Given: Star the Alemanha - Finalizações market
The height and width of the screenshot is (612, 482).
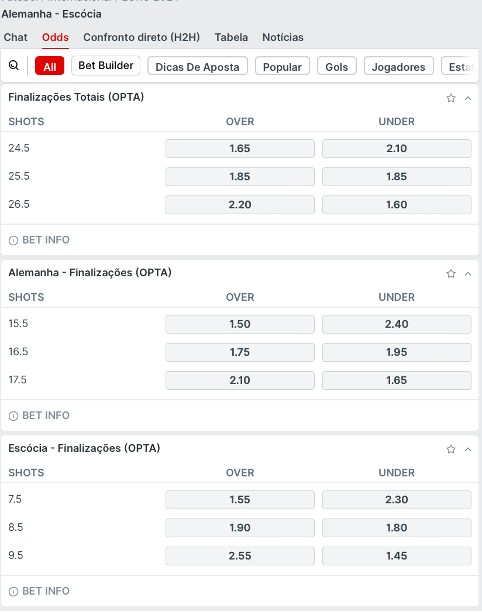Looking at the screenshot, I should [x=451, y=274].
